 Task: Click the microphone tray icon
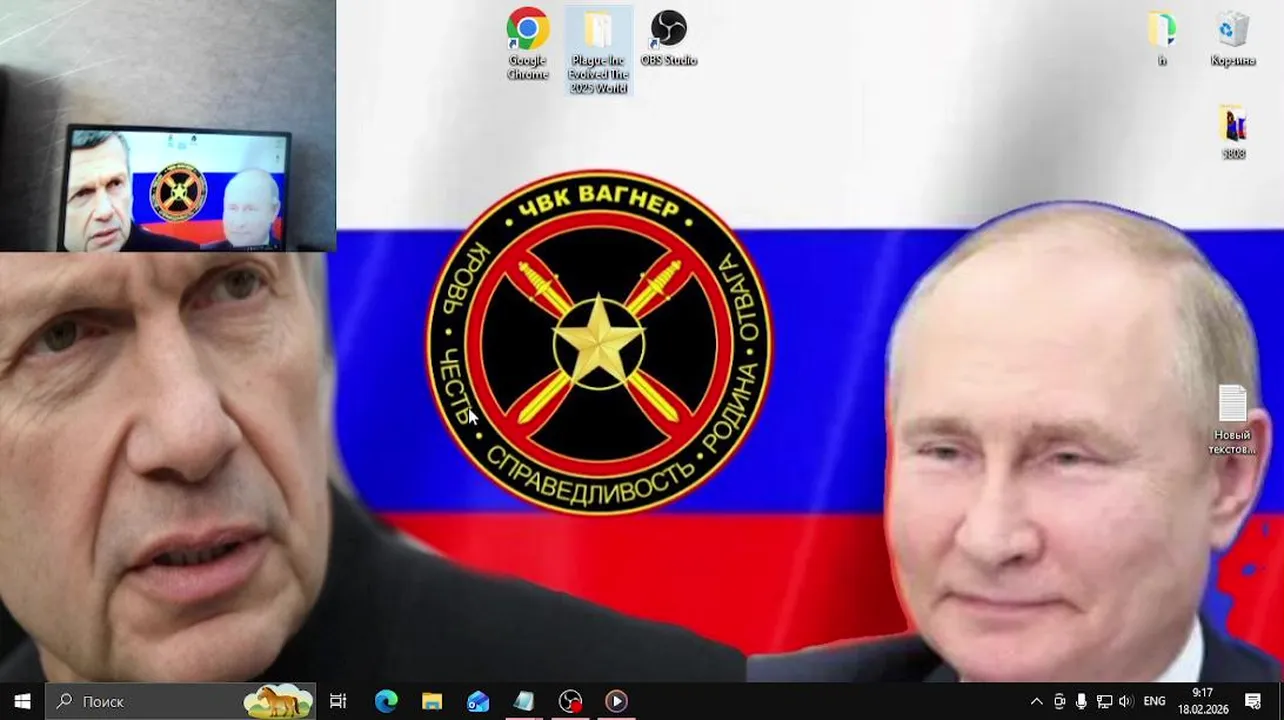(1081, 702)
